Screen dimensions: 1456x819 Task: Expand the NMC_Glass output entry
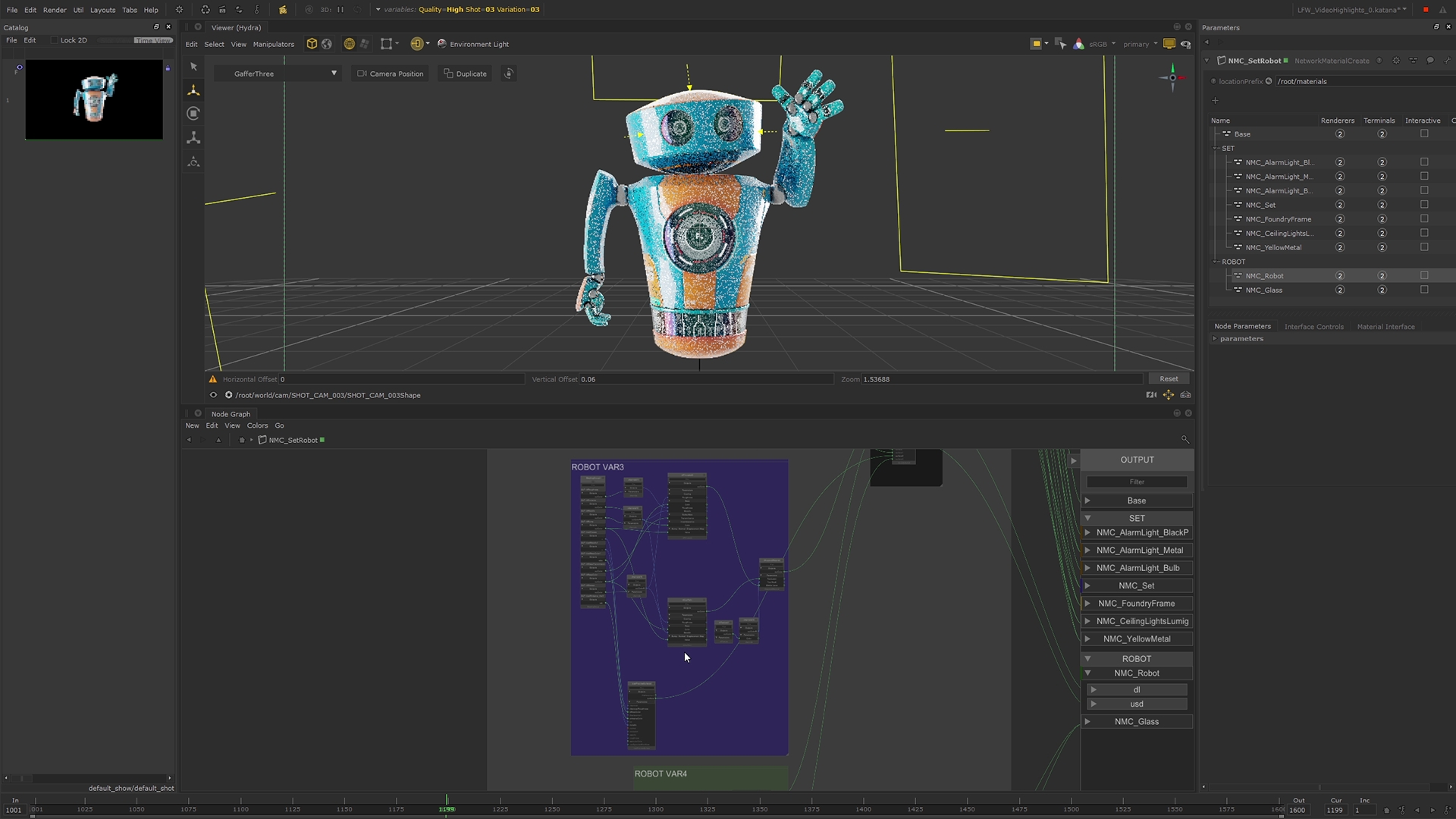[1087, 722]
